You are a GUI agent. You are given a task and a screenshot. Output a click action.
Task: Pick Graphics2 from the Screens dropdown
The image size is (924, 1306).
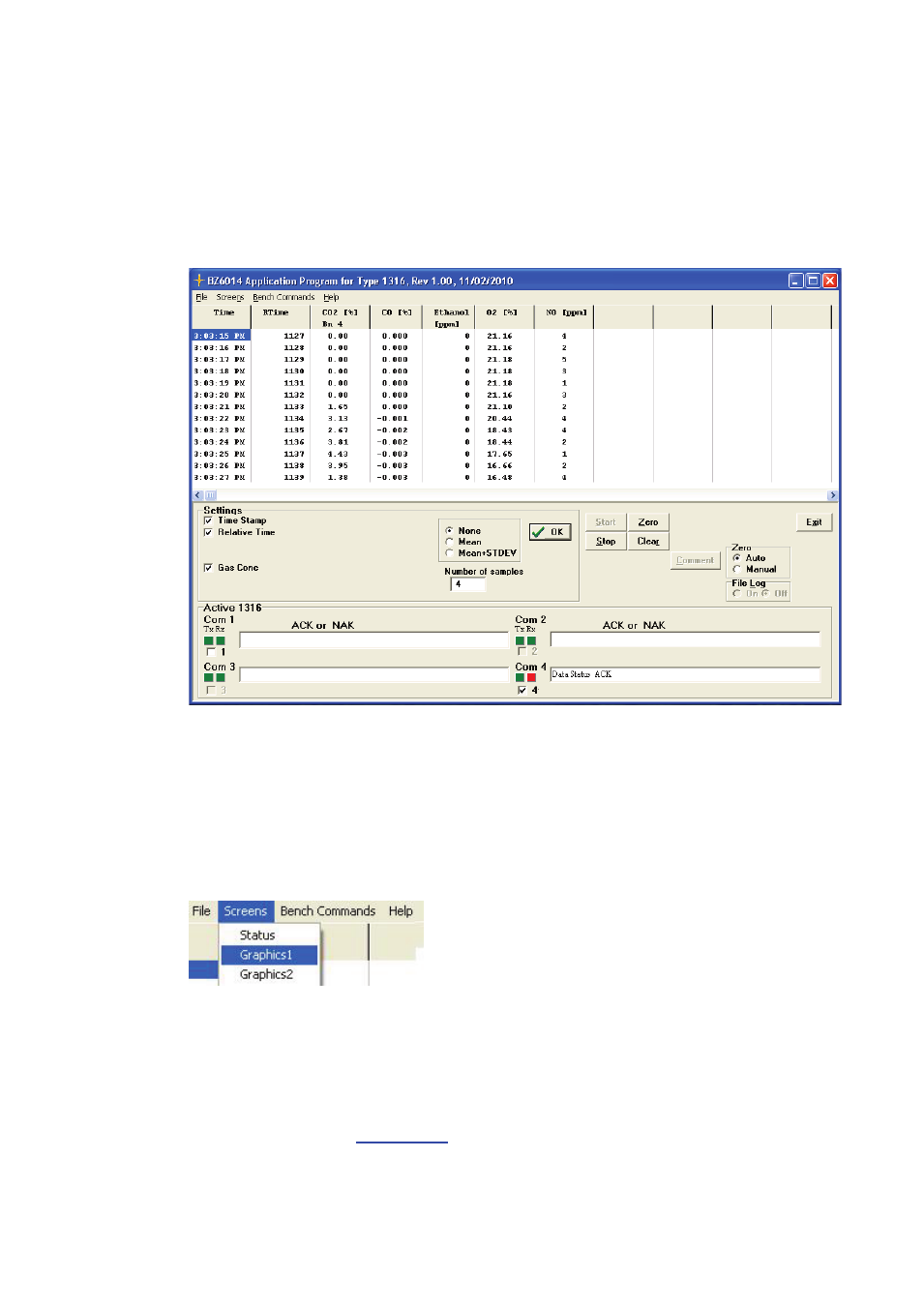point(270,974)
